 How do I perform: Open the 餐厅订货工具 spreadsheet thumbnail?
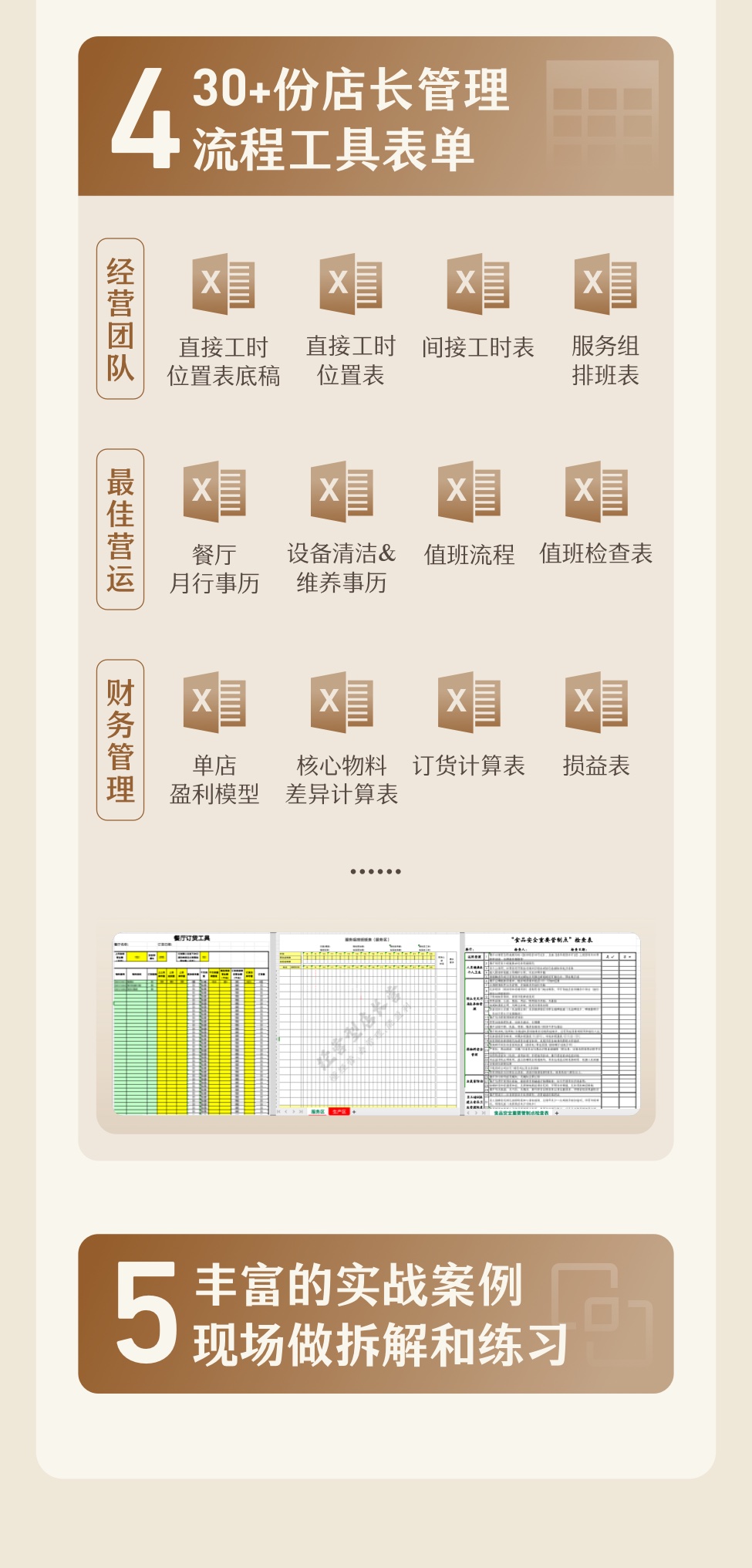(x=193, y=1024)
